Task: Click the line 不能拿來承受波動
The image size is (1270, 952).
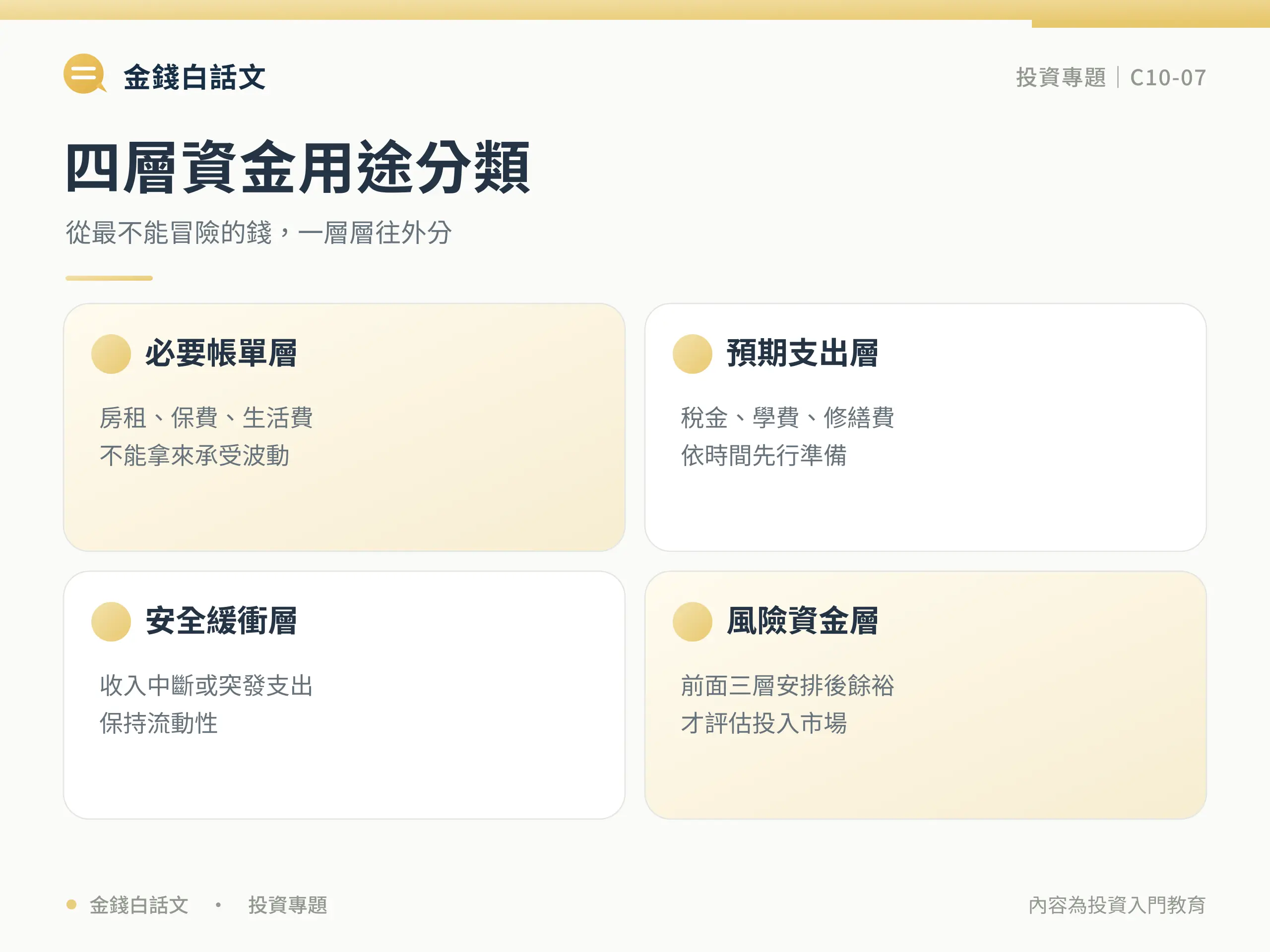Action: 194,456
